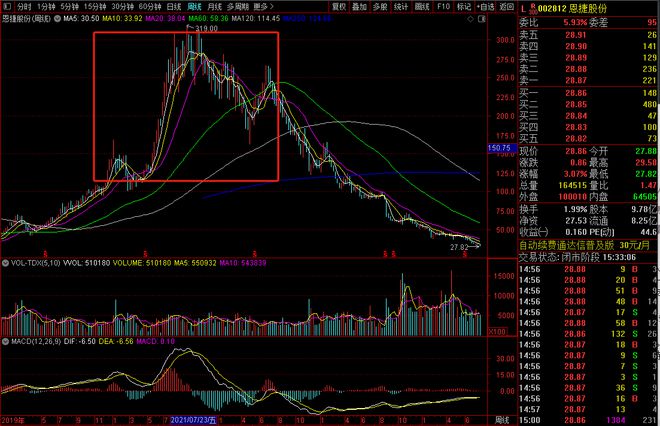Click the MA120: 114.45 indicator label
Viewport: 660px width, 426px height.
[255, 19]
